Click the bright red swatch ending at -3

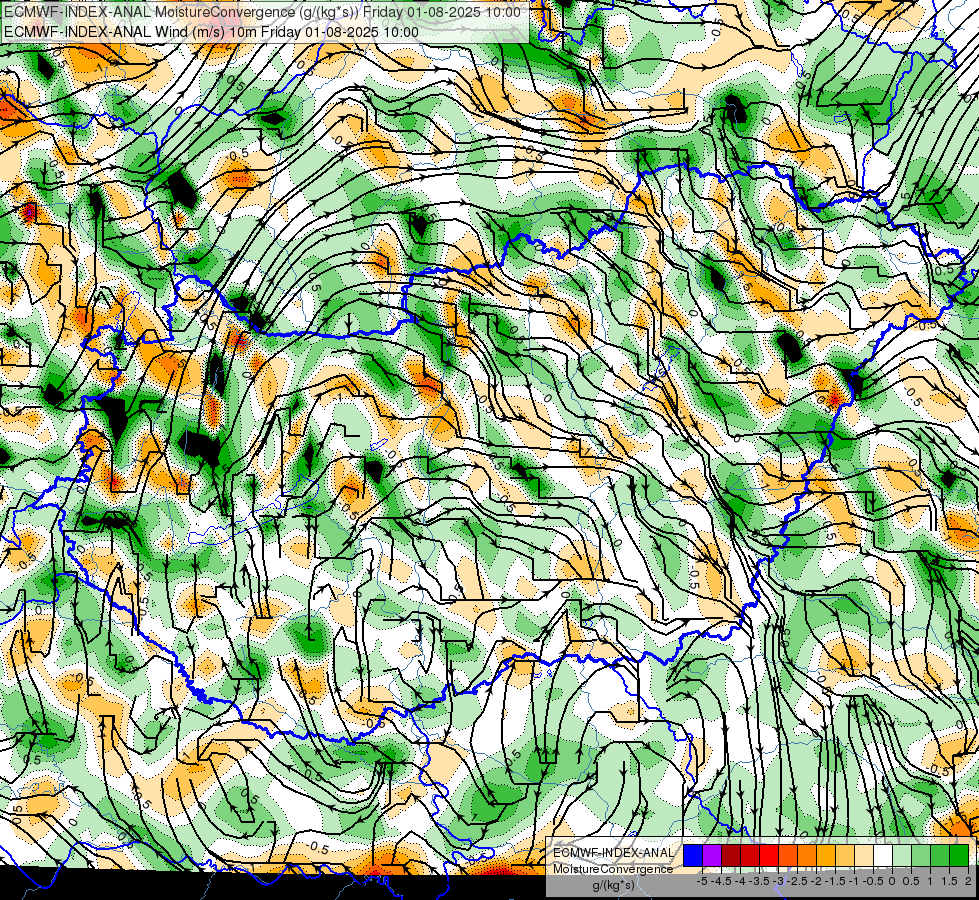(x=769, y=855)
